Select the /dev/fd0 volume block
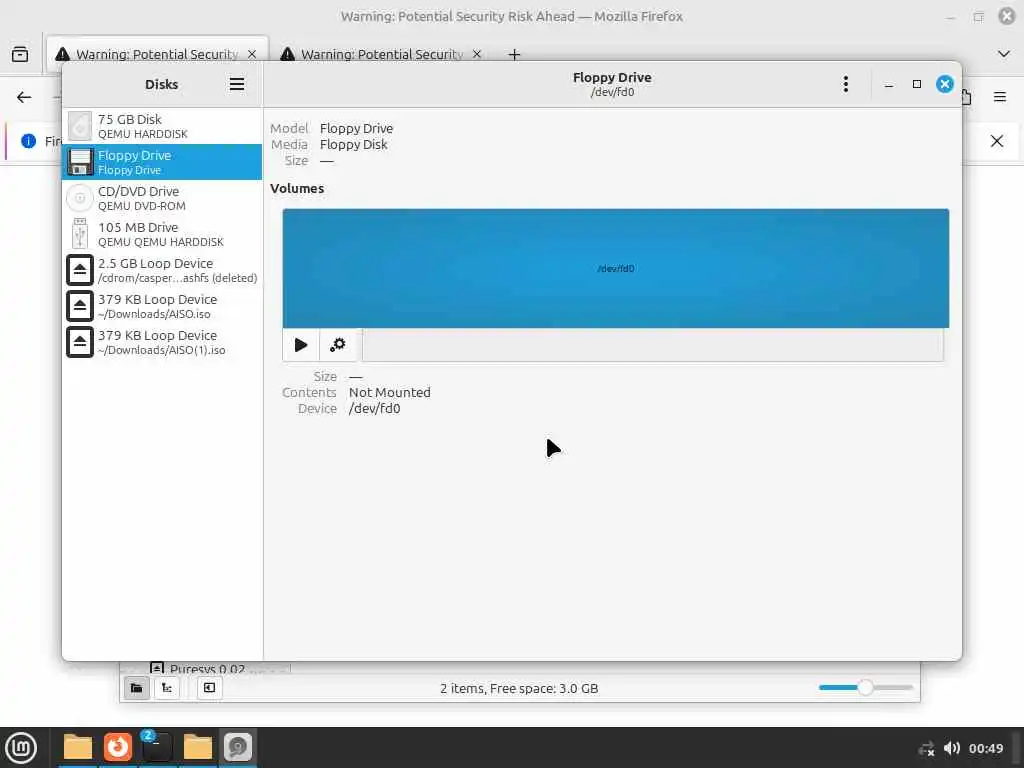This screenshot has width=1024, height=768. pyautogui.click(x=615, y=268)
